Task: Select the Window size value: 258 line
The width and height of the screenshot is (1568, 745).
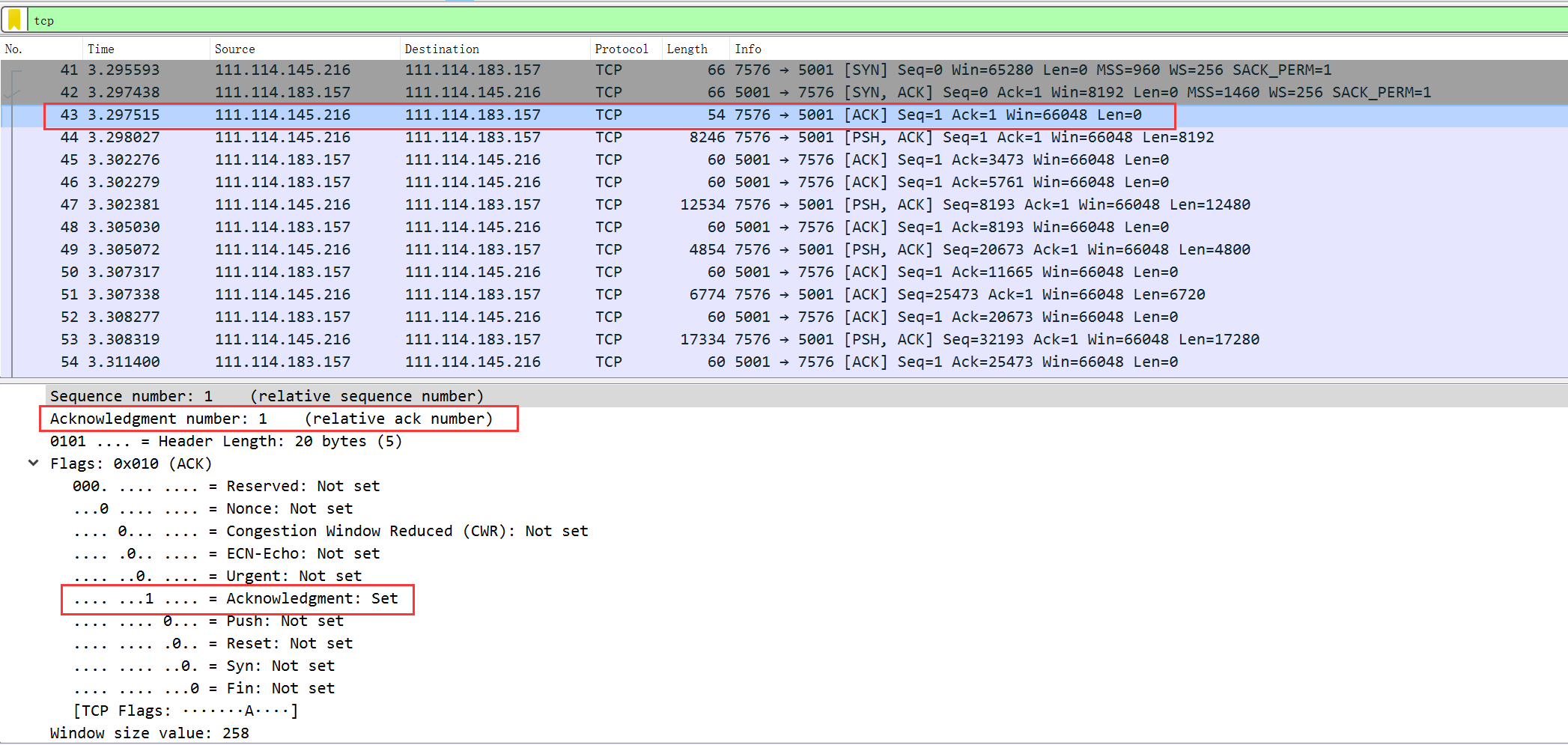Action: (x=149, y=733)
